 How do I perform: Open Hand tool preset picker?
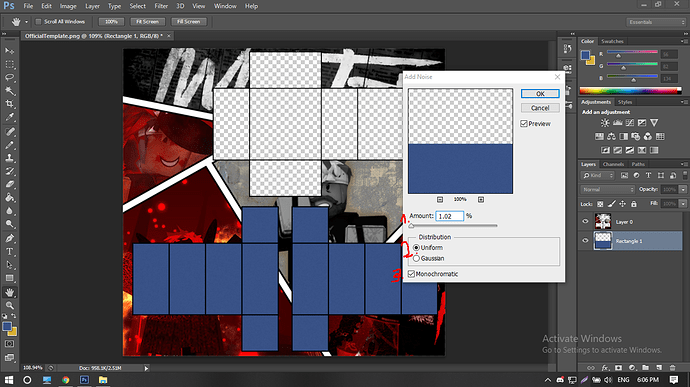26,22
